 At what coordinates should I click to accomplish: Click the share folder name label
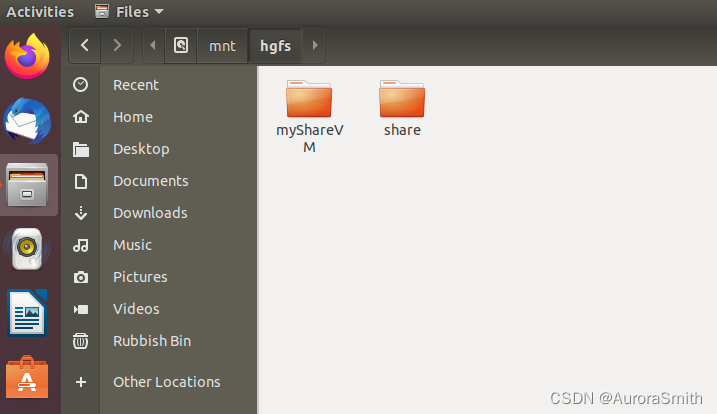[x=402, y=130]
